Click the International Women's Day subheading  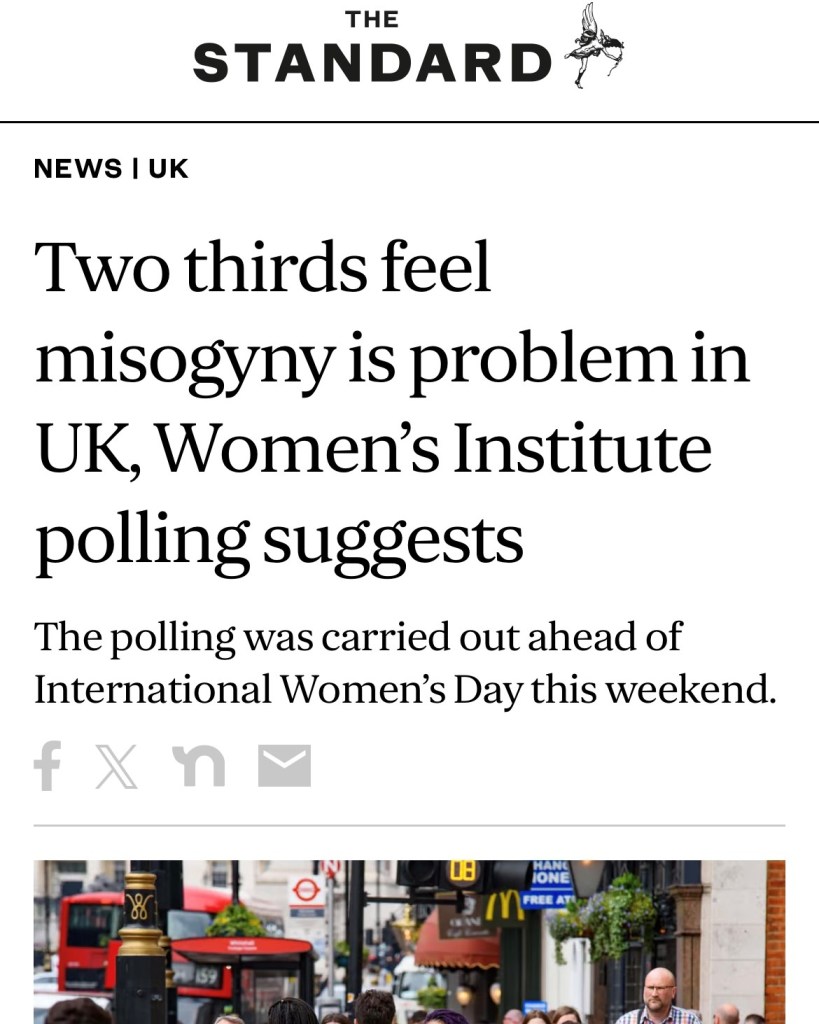[405, 663]
